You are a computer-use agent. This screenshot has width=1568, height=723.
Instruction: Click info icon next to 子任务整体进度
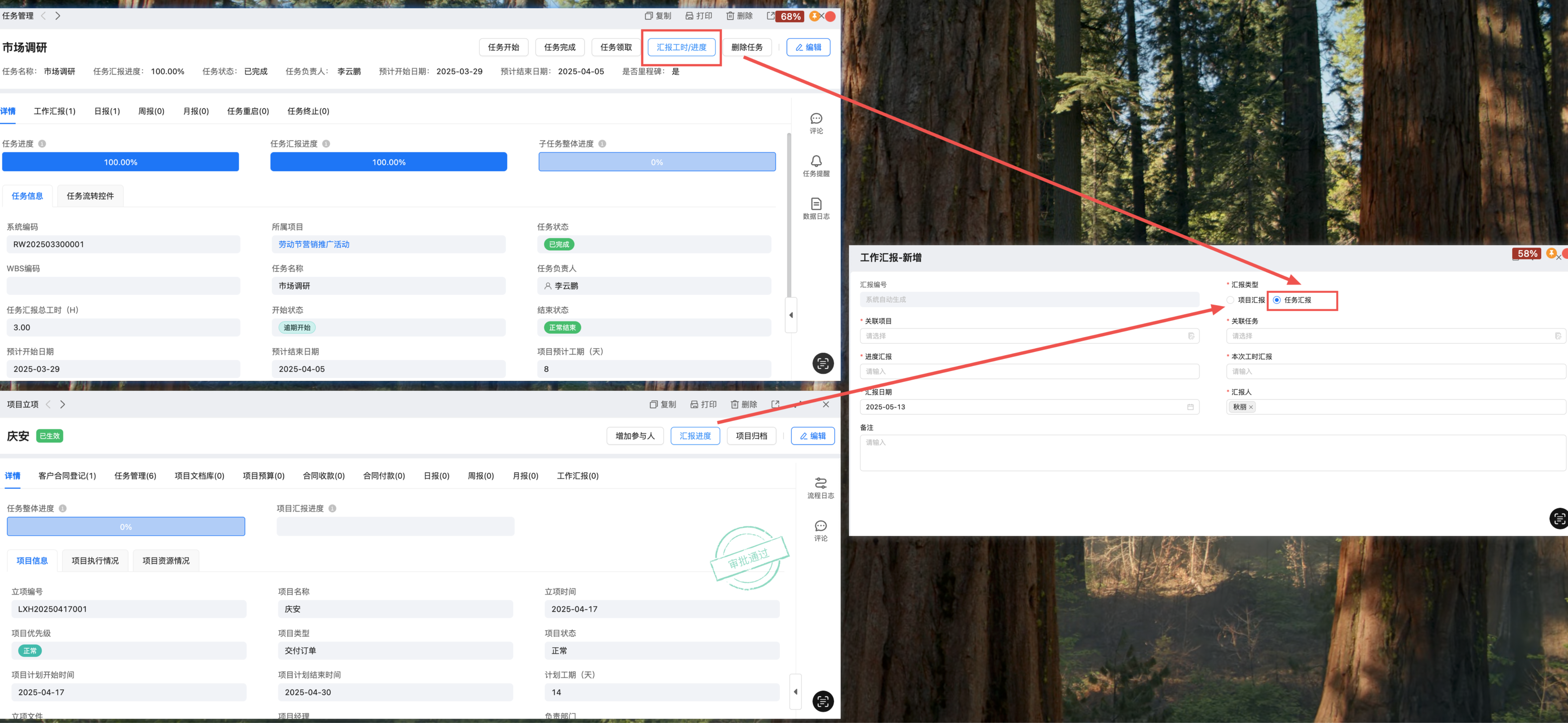pyautogui.click(x=602, y=144)
